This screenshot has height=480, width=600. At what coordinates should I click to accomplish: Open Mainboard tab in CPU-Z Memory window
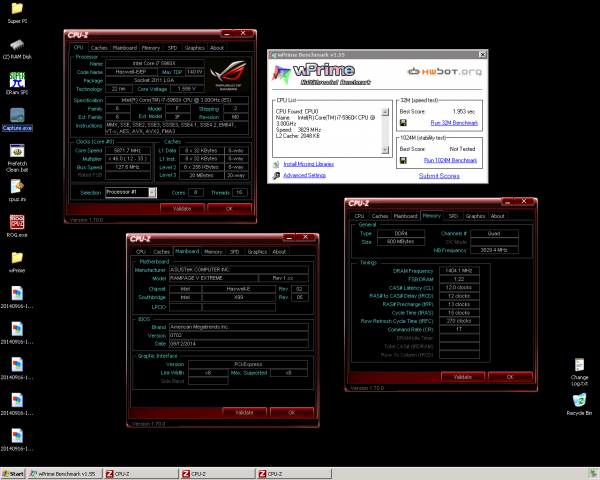point(406,216)
